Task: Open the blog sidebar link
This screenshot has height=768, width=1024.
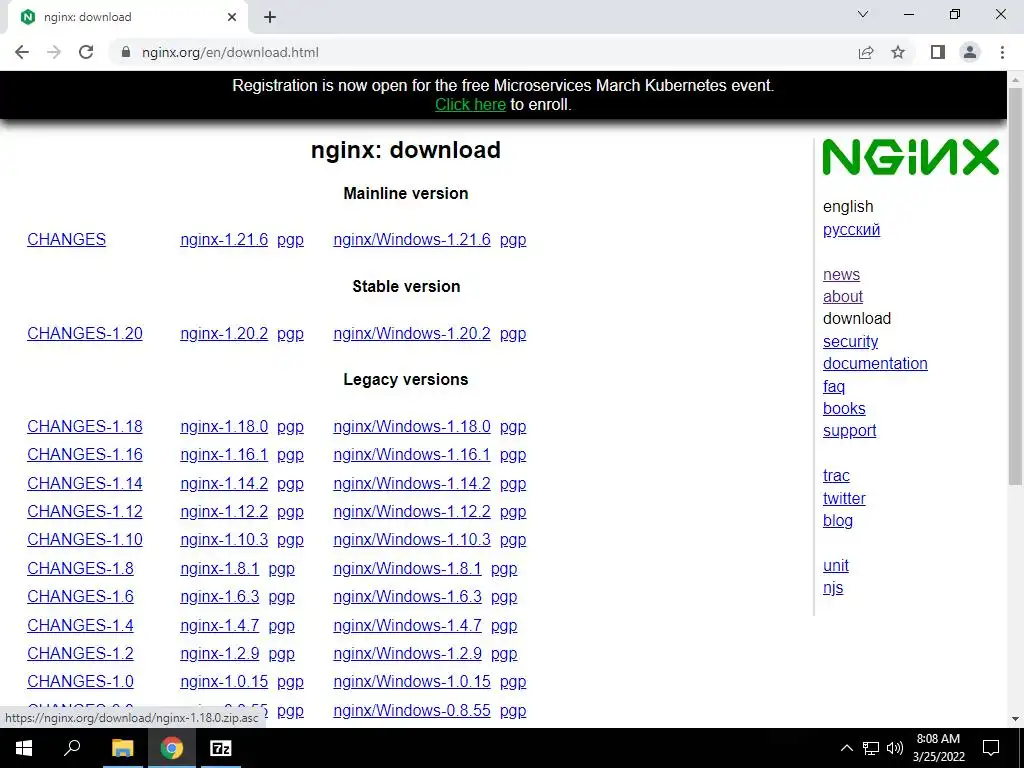Action: click(838, 520)
